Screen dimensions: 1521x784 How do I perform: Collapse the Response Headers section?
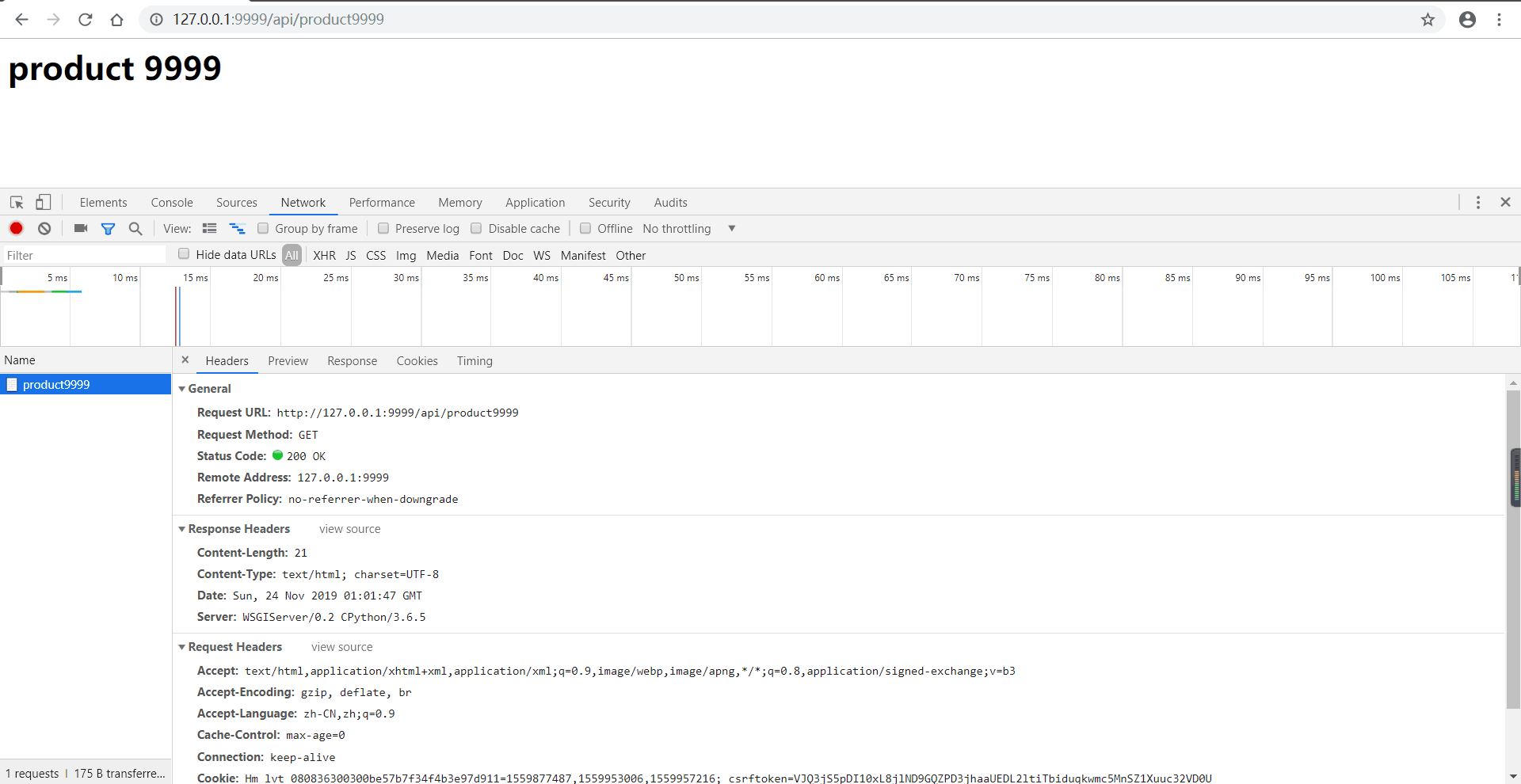pos(182,529)
